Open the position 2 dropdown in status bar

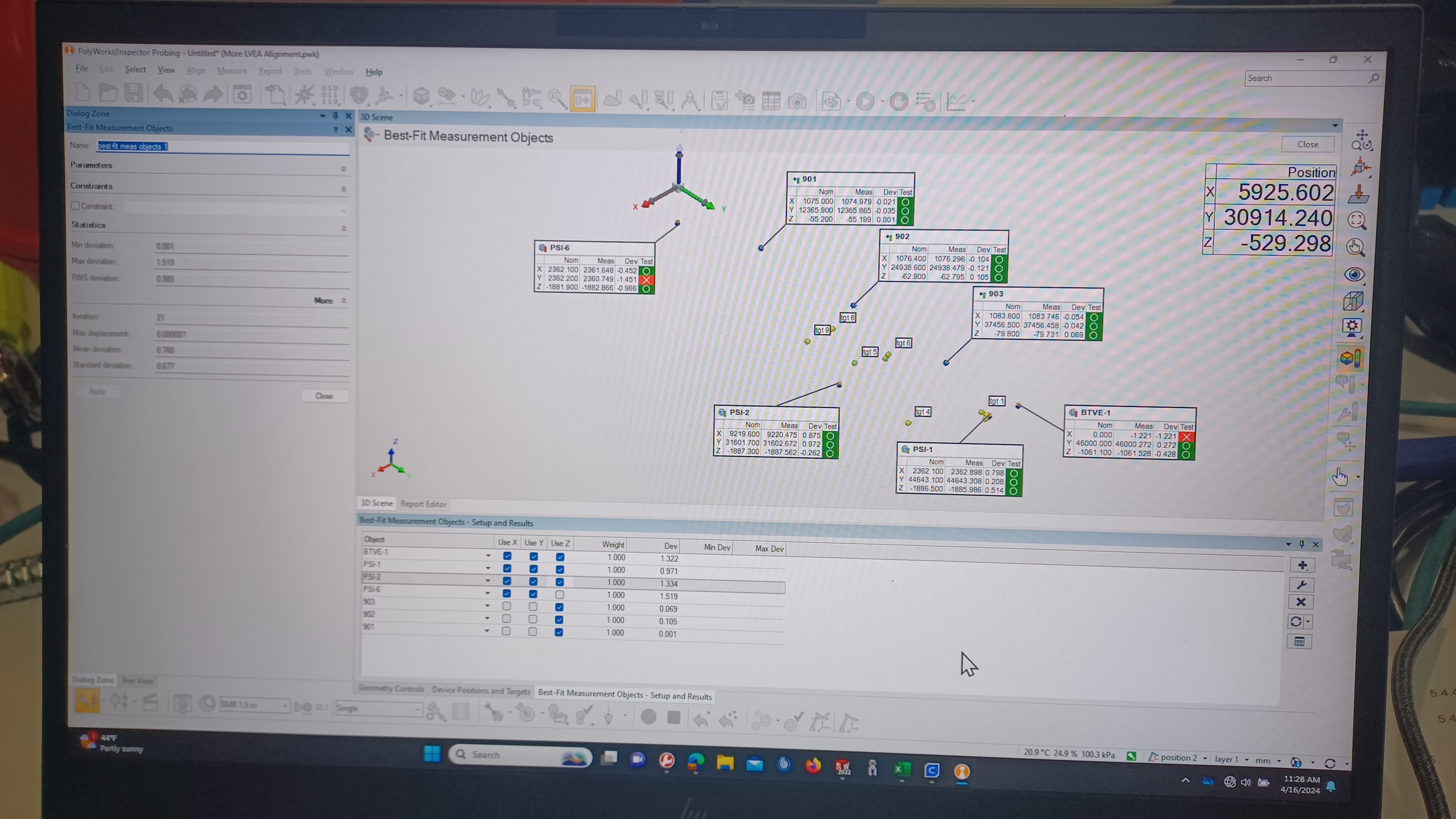coord(1205,759)
